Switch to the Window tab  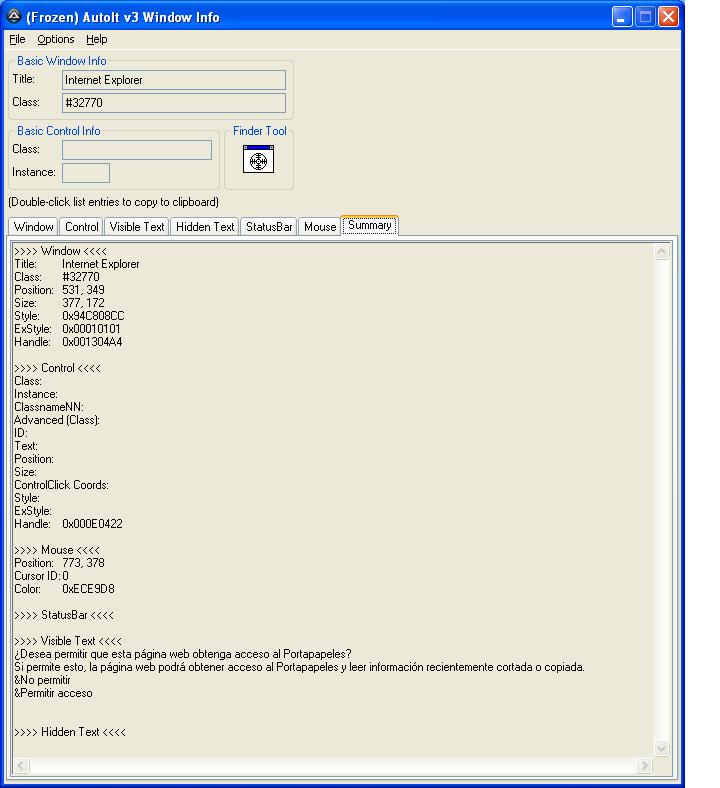pyautogui.click(x=33, y=227)
